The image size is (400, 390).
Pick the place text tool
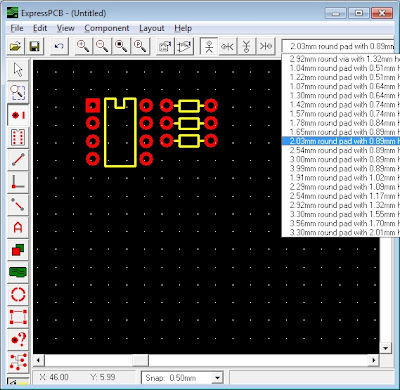pyautogui.click(x=18, y=228)
